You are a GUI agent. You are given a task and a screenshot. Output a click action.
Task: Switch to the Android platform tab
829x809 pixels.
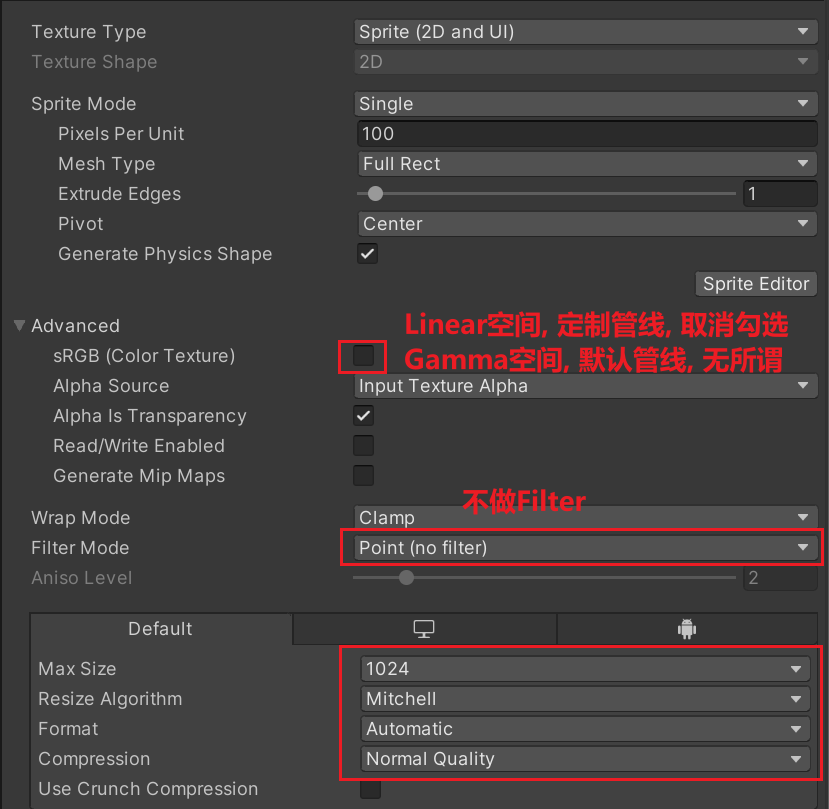coord(686,629)
